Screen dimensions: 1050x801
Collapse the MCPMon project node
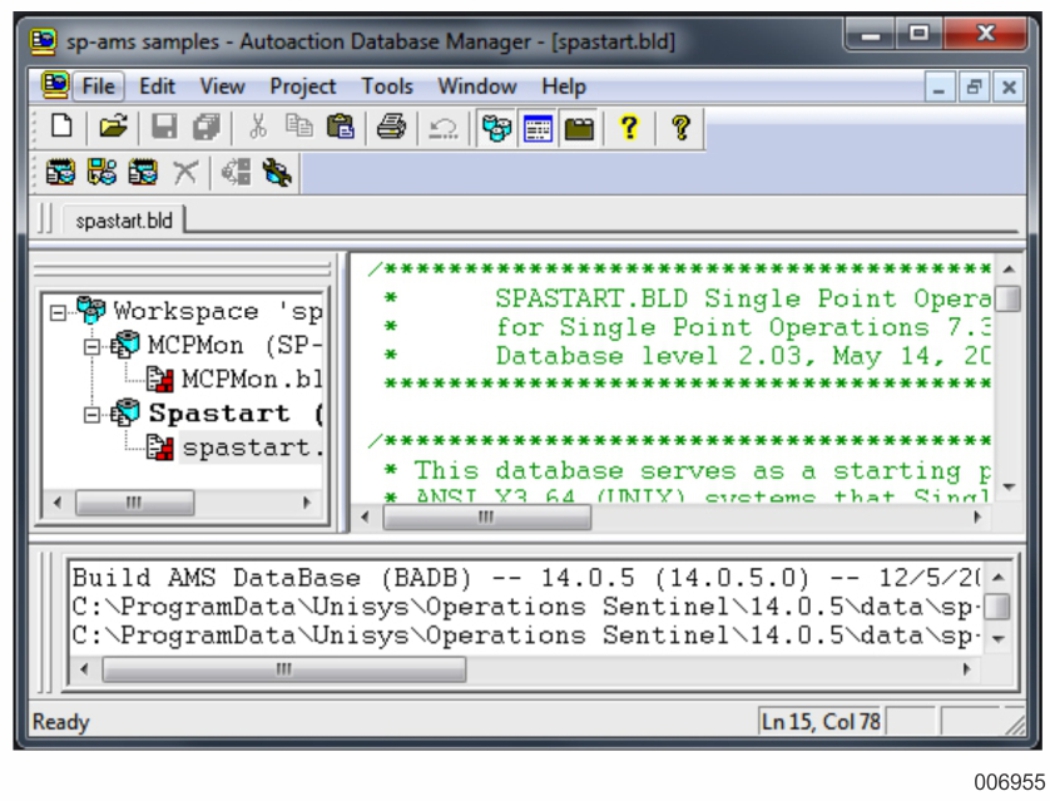pyautogui.click(x=94, y=346)
